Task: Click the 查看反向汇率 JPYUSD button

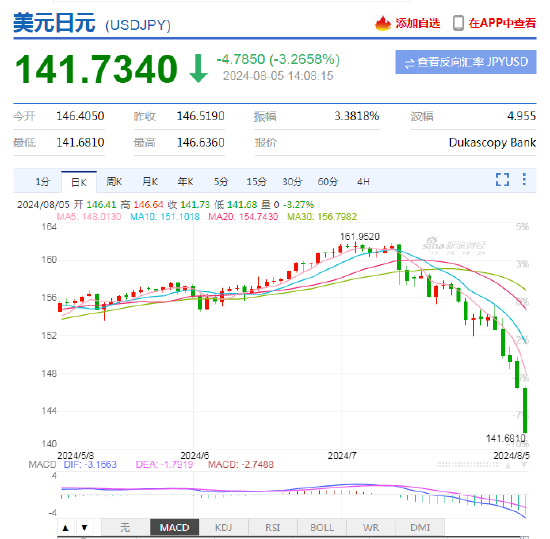Action: point(466,62)
